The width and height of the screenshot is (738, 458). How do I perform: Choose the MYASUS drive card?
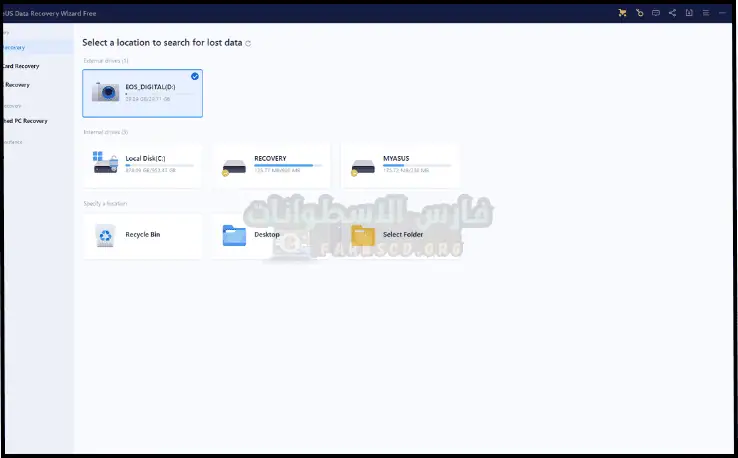400,164
